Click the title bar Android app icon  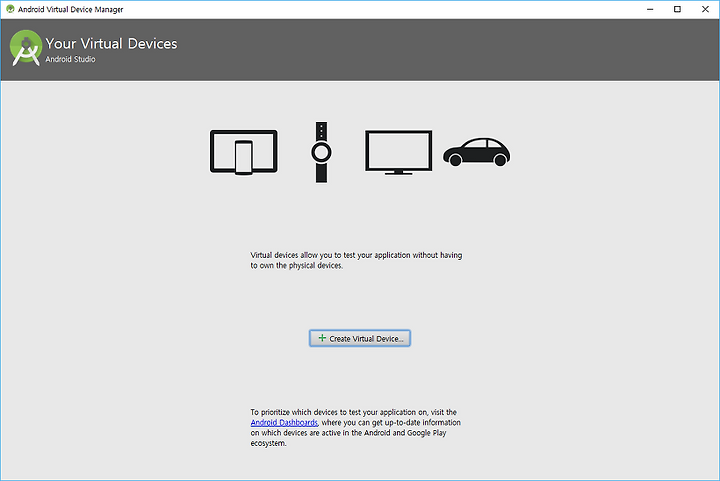[10, 9]
